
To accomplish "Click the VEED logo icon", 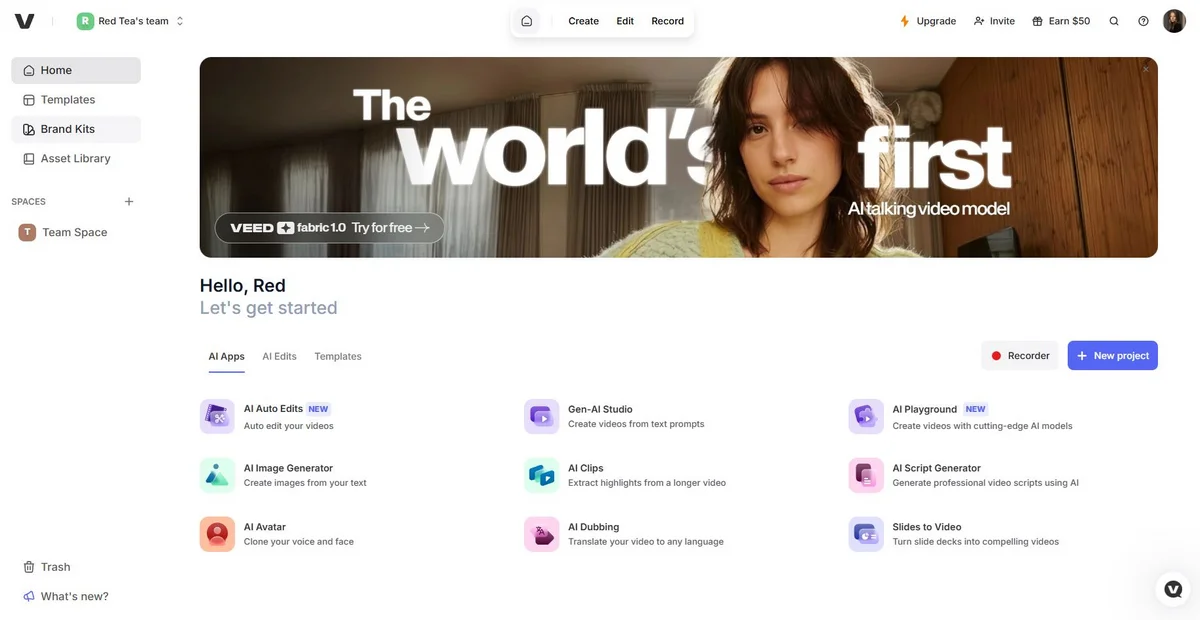I will (24, 21).
